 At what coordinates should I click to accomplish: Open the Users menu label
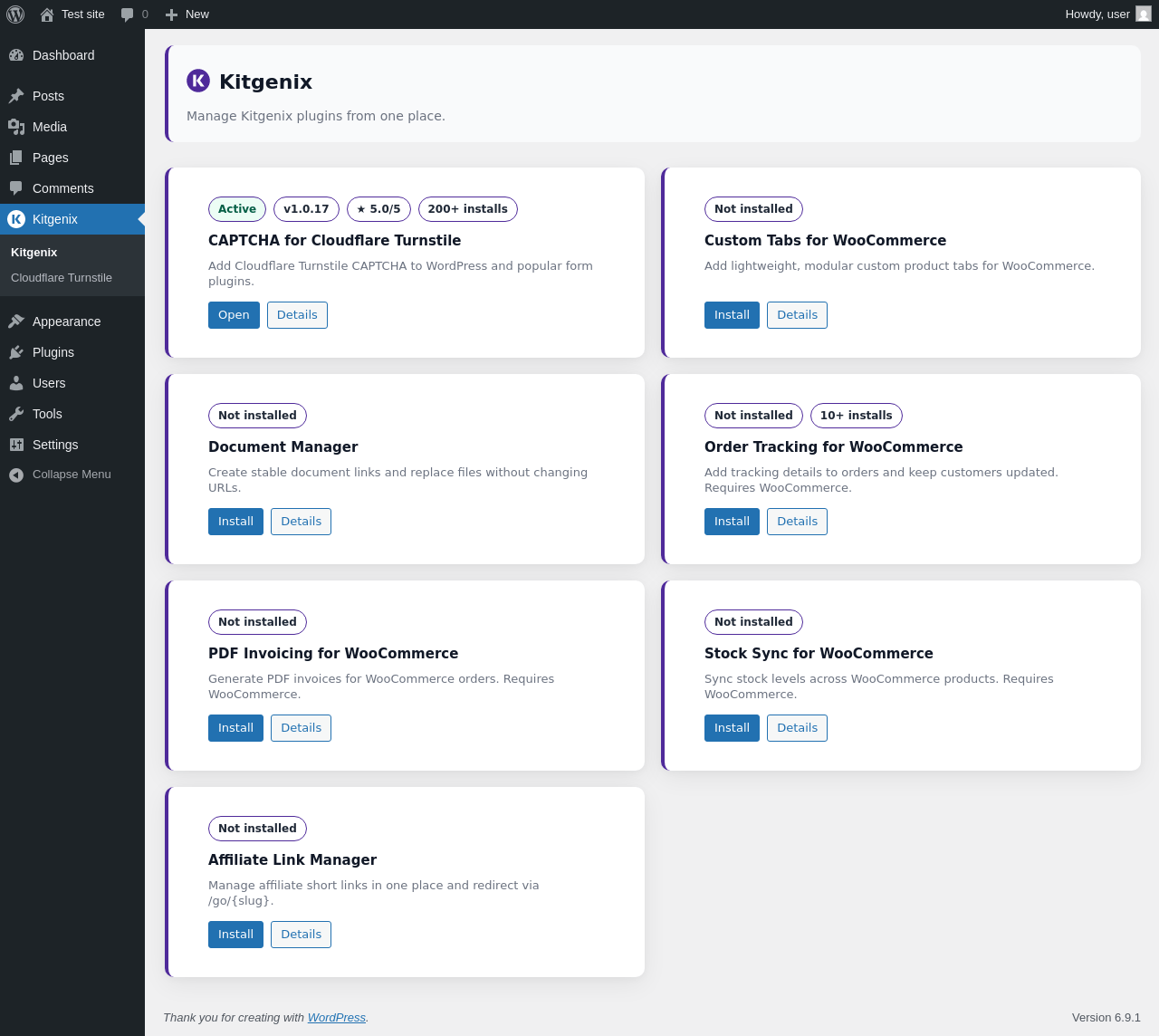(x=49, y=383)
